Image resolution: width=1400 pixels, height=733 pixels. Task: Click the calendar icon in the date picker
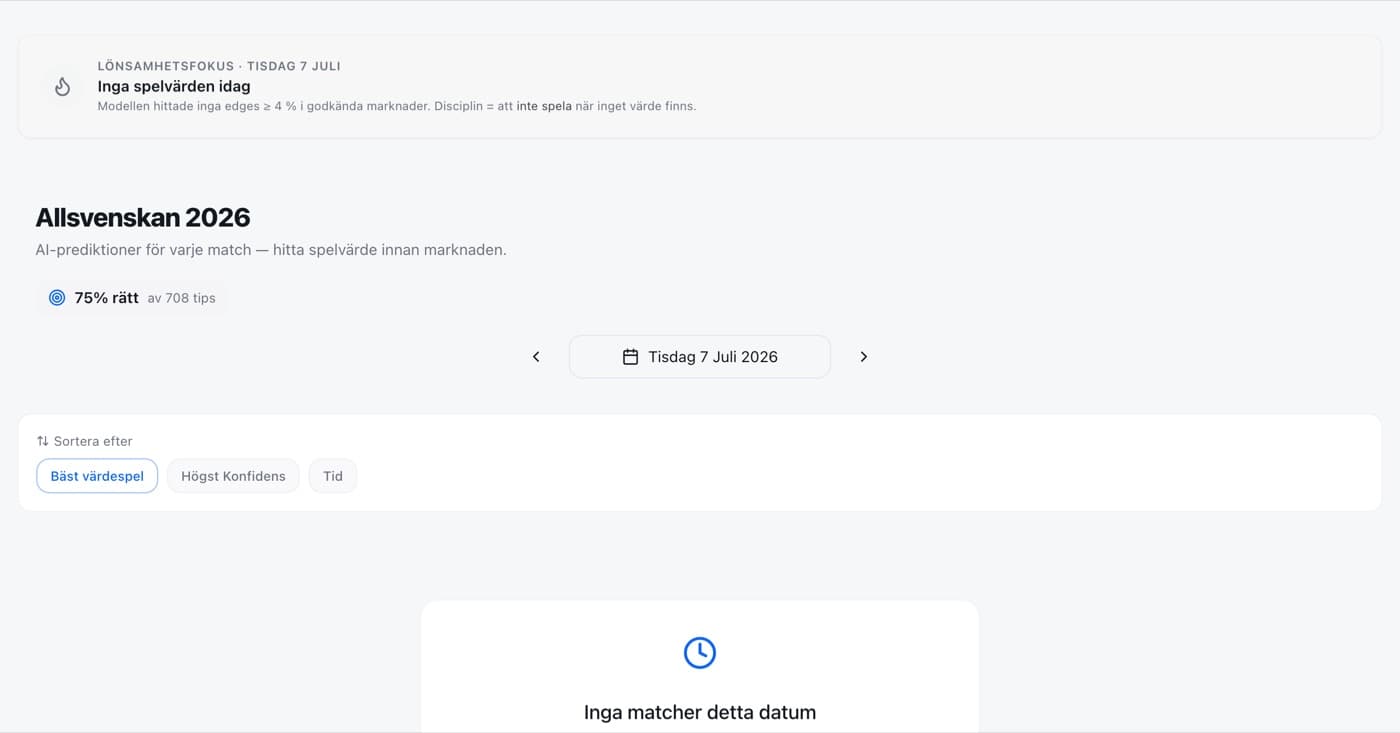630,357
